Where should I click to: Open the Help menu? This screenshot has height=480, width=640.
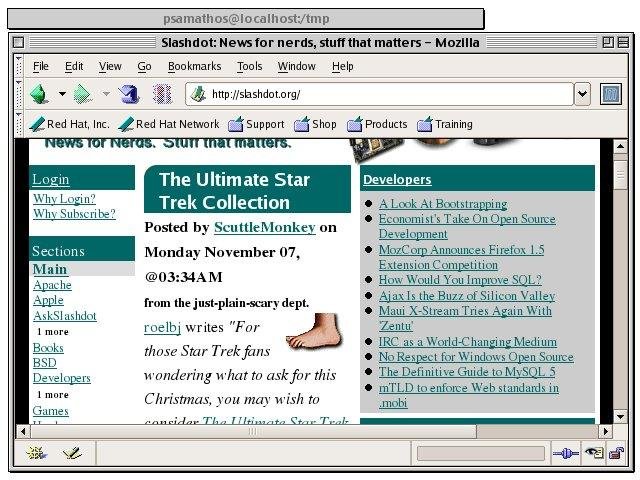click(x=343, y=66)
